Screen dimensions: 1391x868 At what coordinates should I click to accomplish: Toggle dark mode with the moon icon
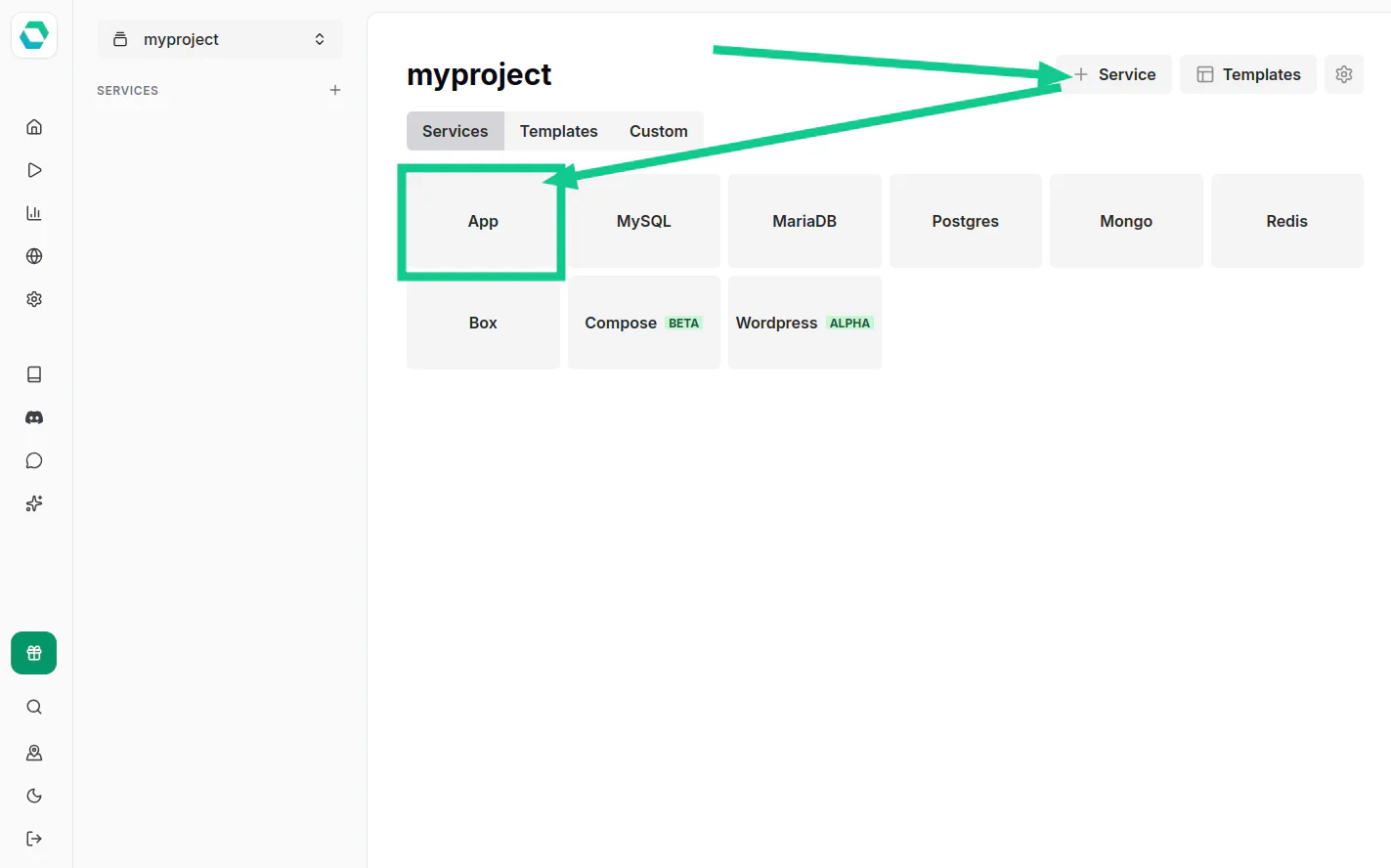point(34,795)
